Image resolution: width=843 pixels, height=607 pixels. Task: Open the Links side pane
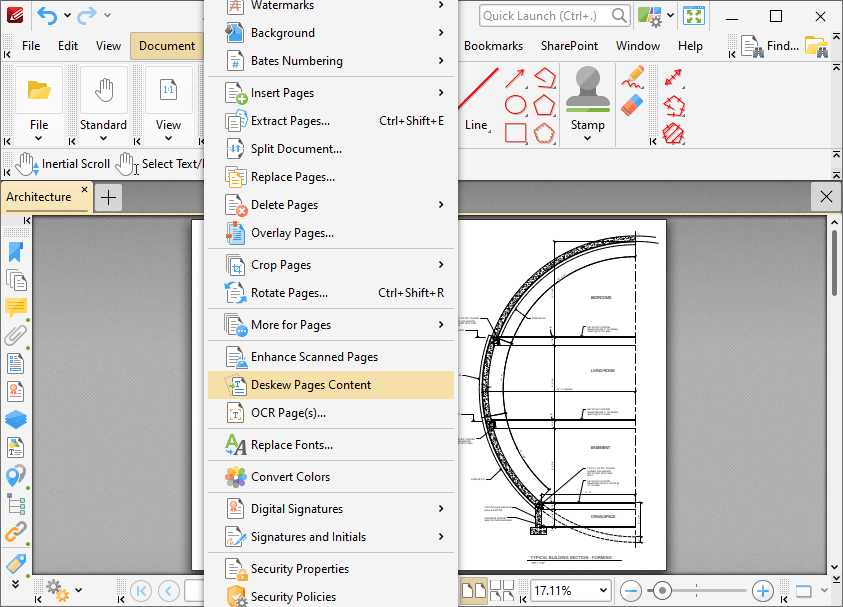point(16,532)
